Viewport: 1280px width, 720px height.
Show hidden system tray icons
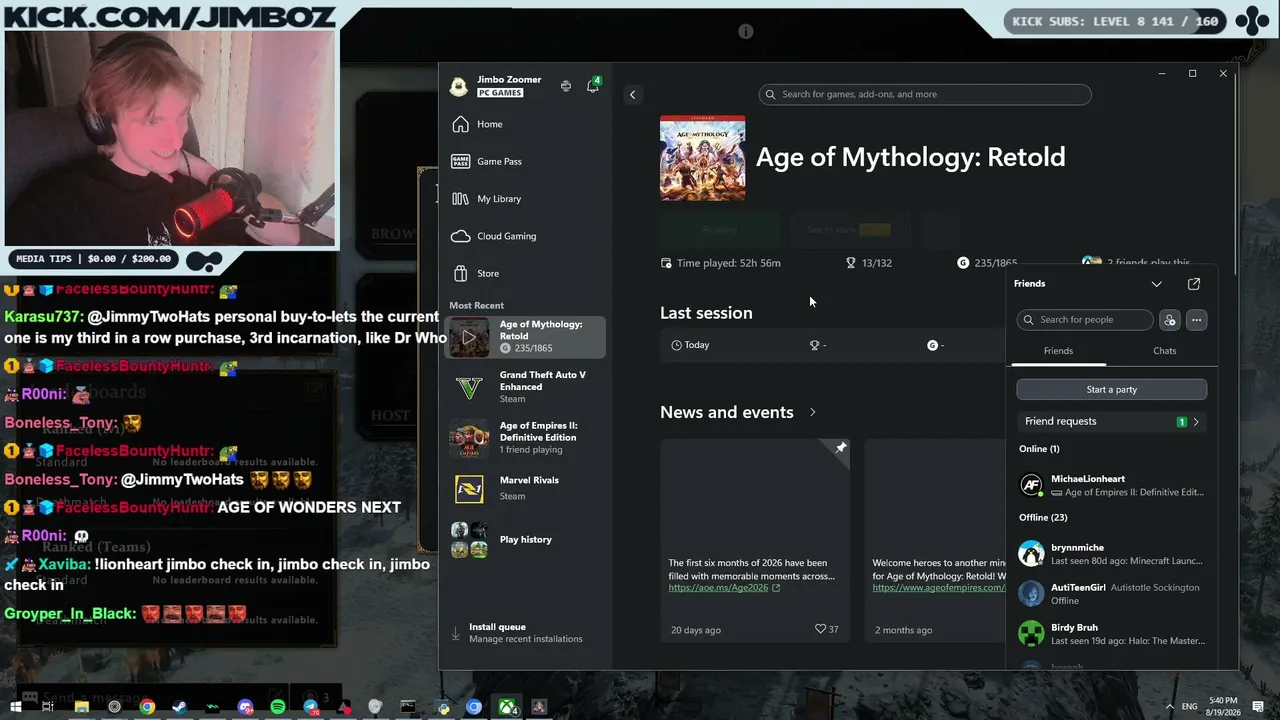(1169, 707)
